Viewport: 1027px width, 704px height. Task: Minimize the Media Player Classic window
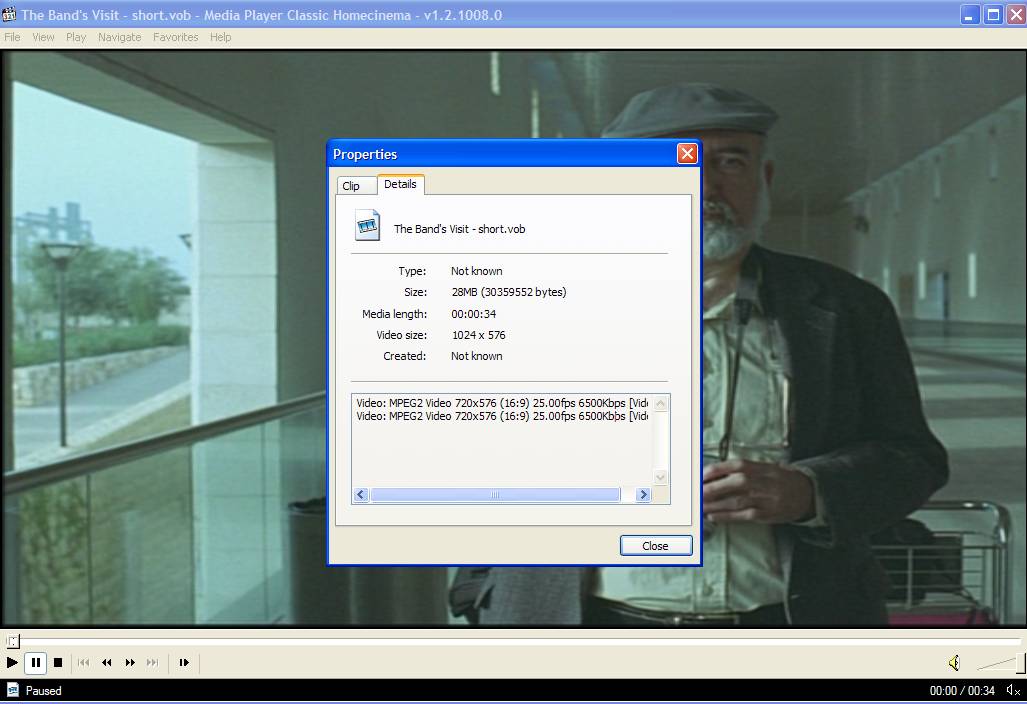point(970,14)
